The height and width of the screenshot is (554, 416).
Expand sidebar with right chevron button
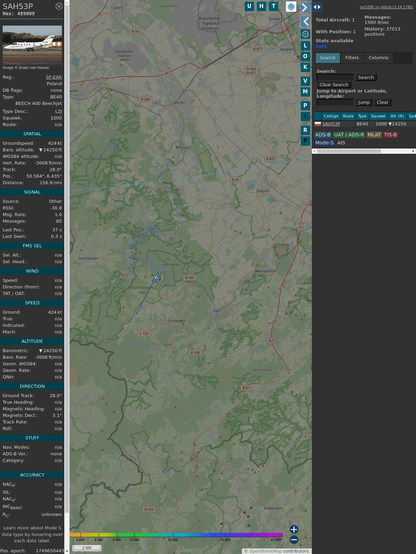[x=305, y=7]
